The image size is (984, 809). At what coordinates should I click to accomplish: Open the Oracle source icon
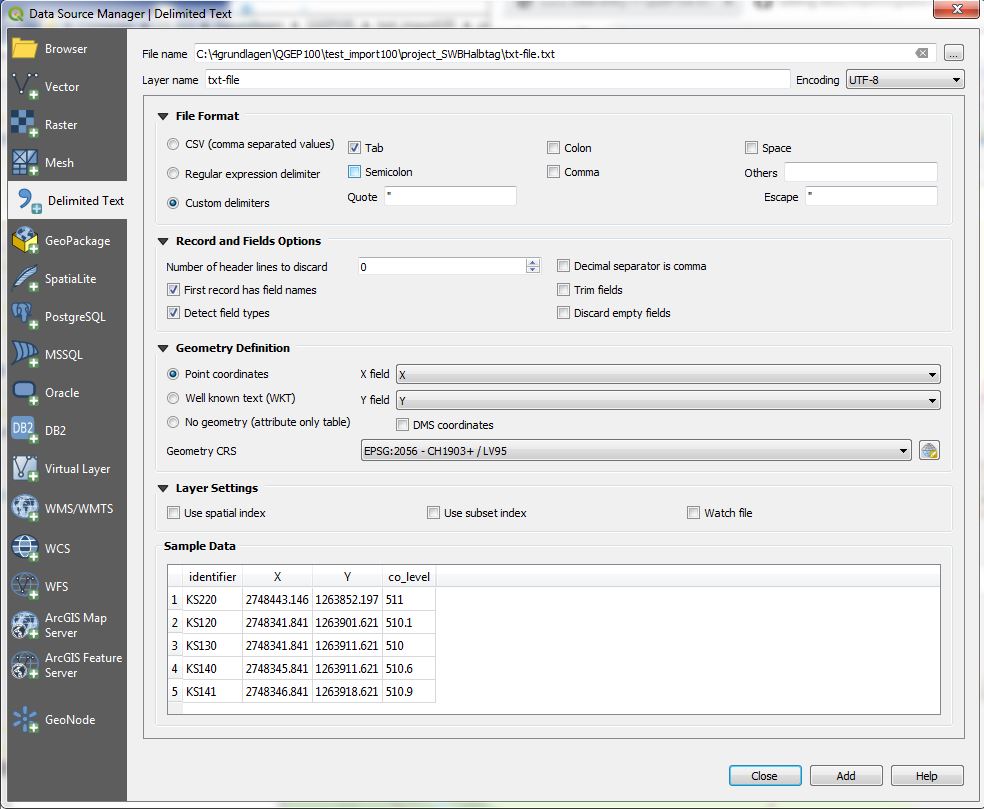coord(24,392)
